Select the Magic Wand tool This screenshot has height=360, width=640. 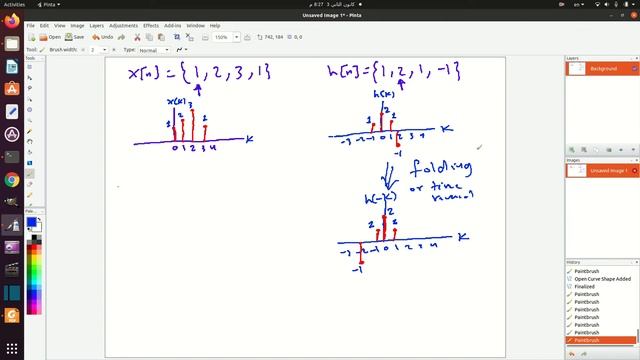29,131
